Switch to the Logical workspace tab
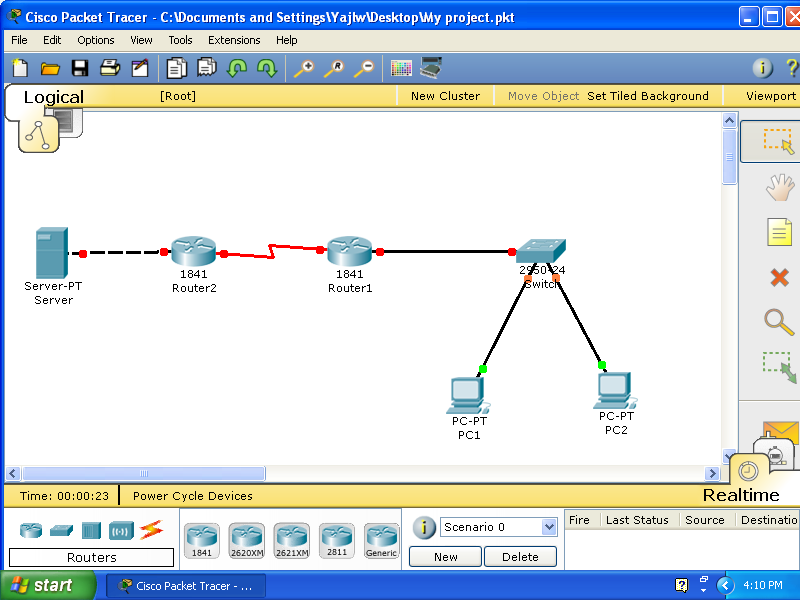Viewport: 800px width, 600px height. click(54, 97)
